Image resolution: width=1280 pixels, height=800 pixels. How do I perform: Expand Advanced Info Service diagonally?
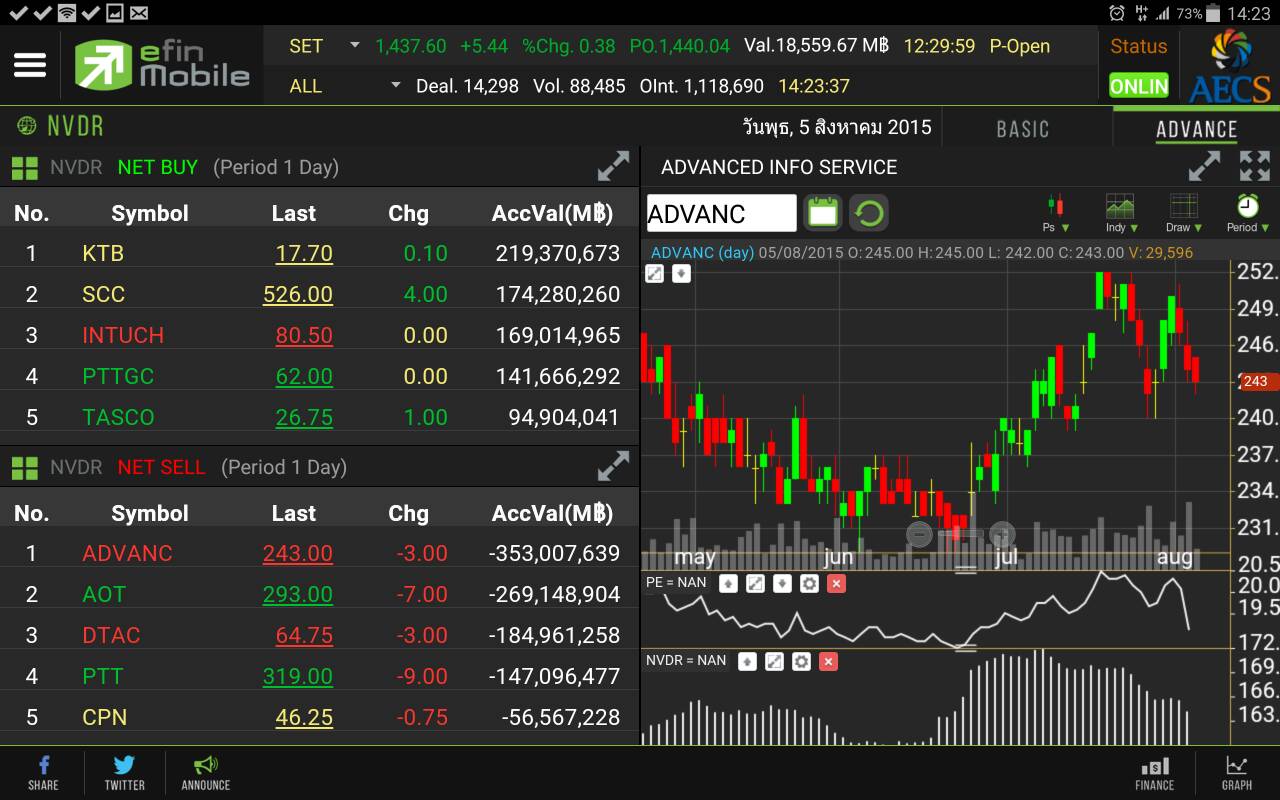(1204, 166)
